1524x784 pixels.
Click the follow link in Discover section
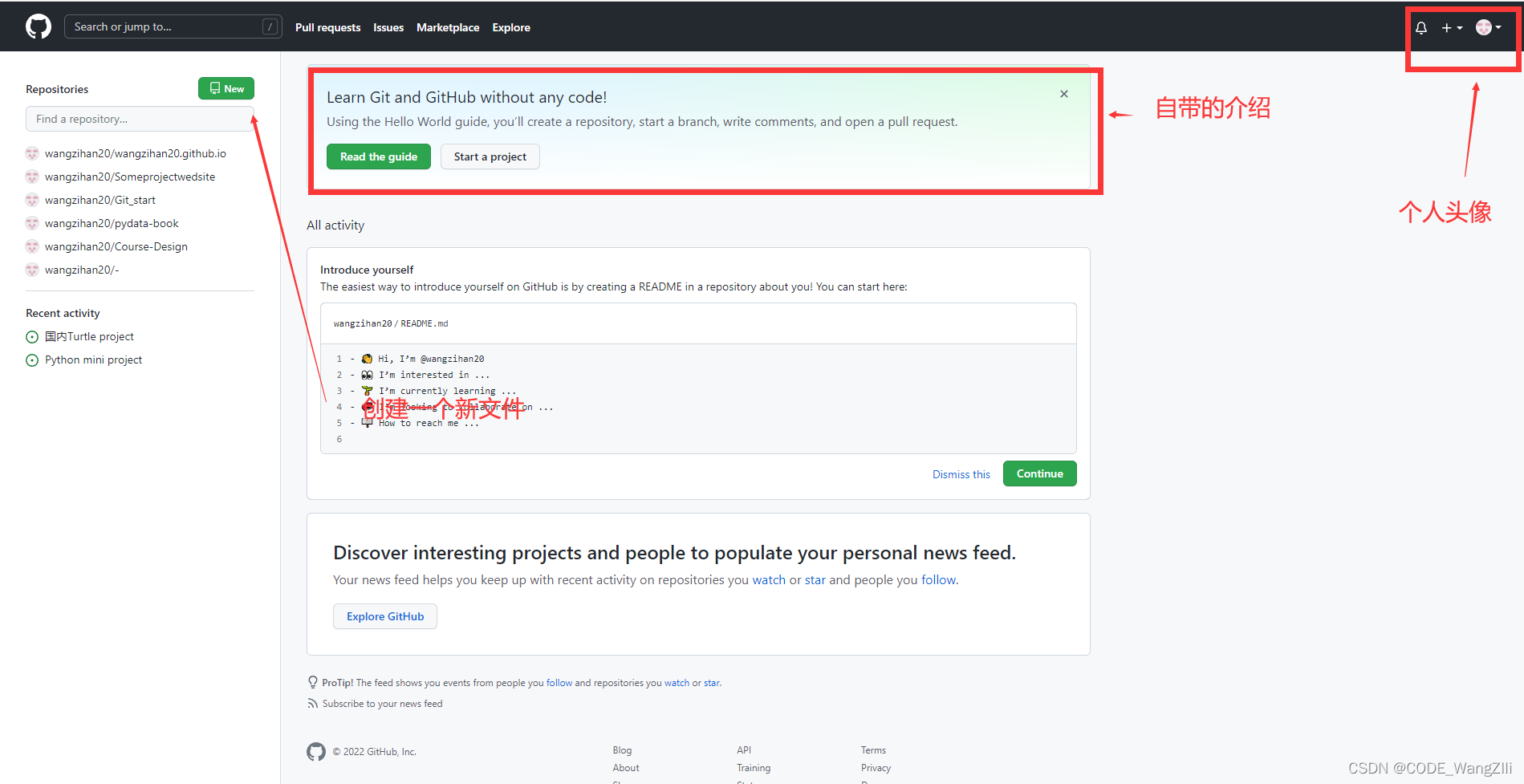[939, 579]
